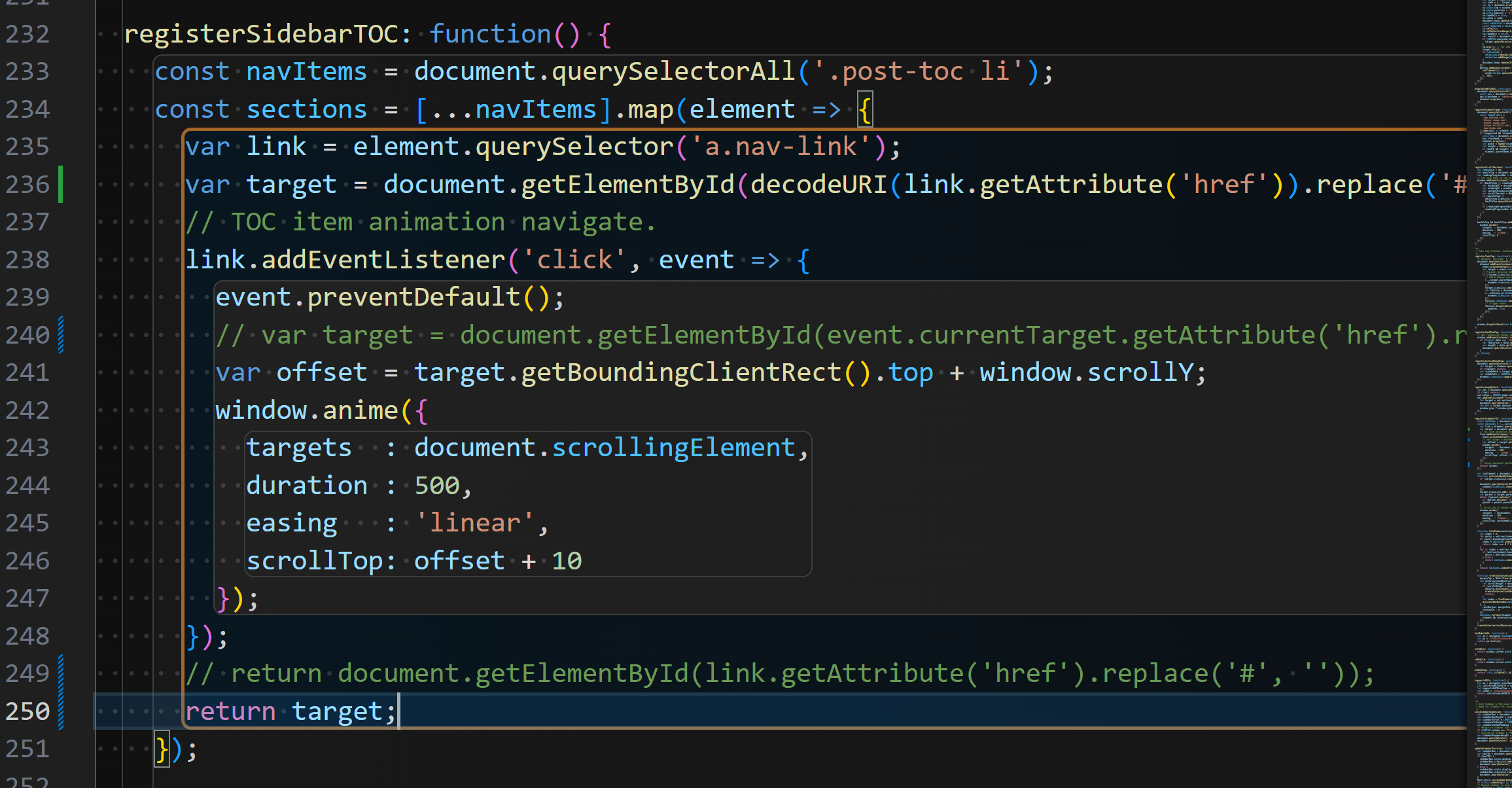Click scrollingElement property on line 243
Screen dimensions: 1512x788
[x=673, y=448]
